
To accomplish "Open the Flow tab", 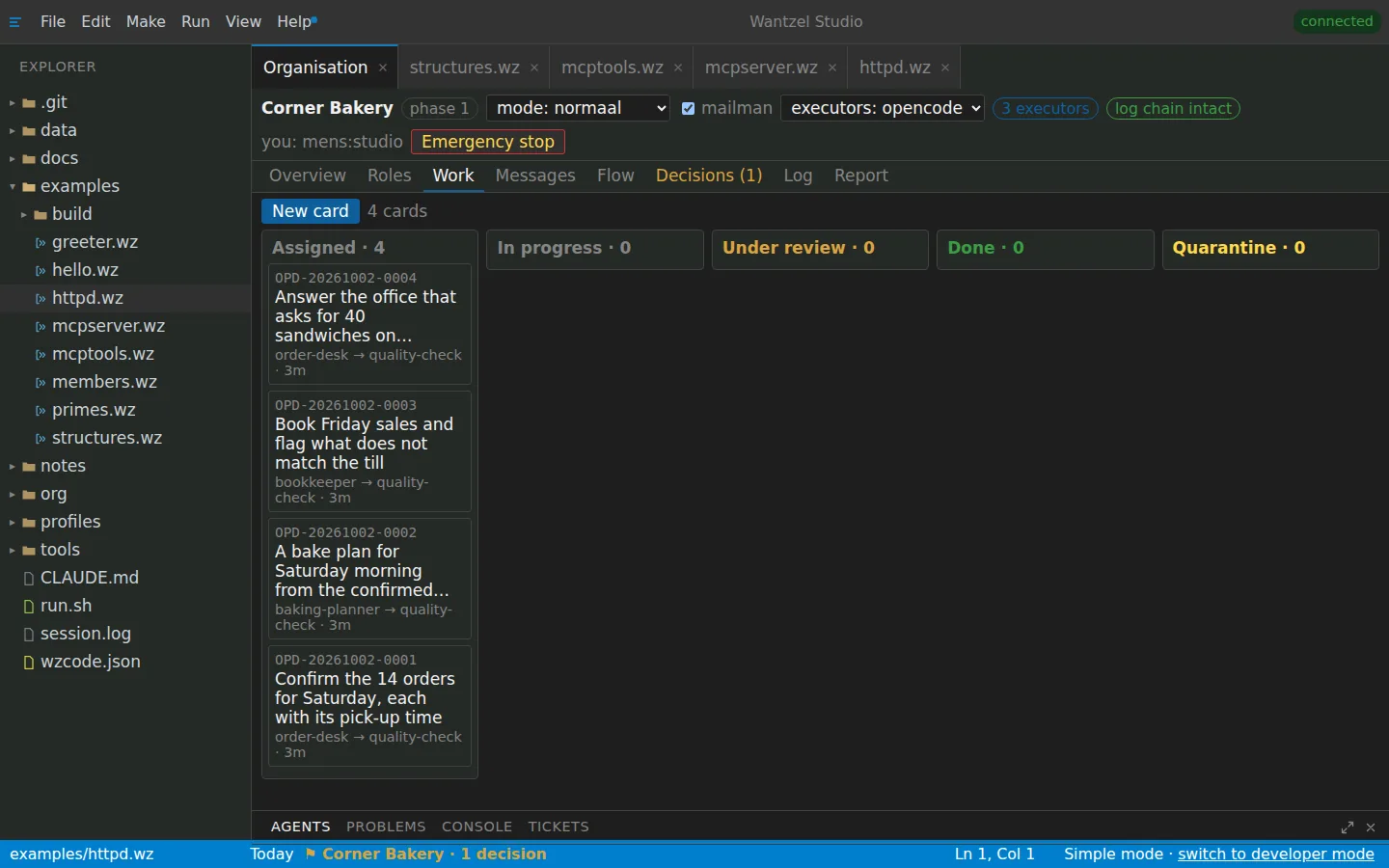I will click(x=615, y=176).
